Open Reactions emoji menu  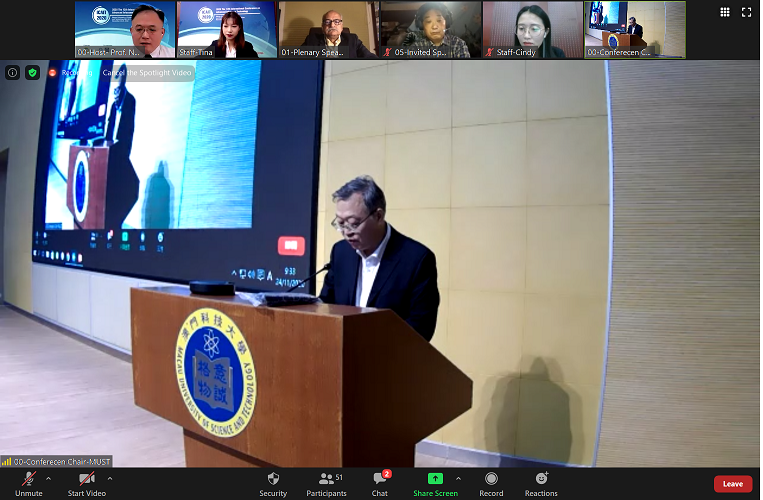tap(541, 484)
